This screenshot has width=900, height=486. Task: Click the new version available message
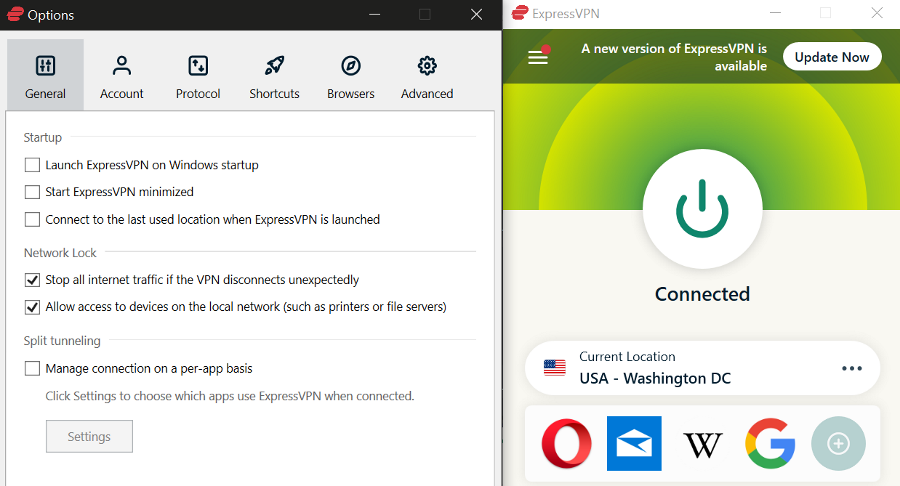click(x=674, y=57)
